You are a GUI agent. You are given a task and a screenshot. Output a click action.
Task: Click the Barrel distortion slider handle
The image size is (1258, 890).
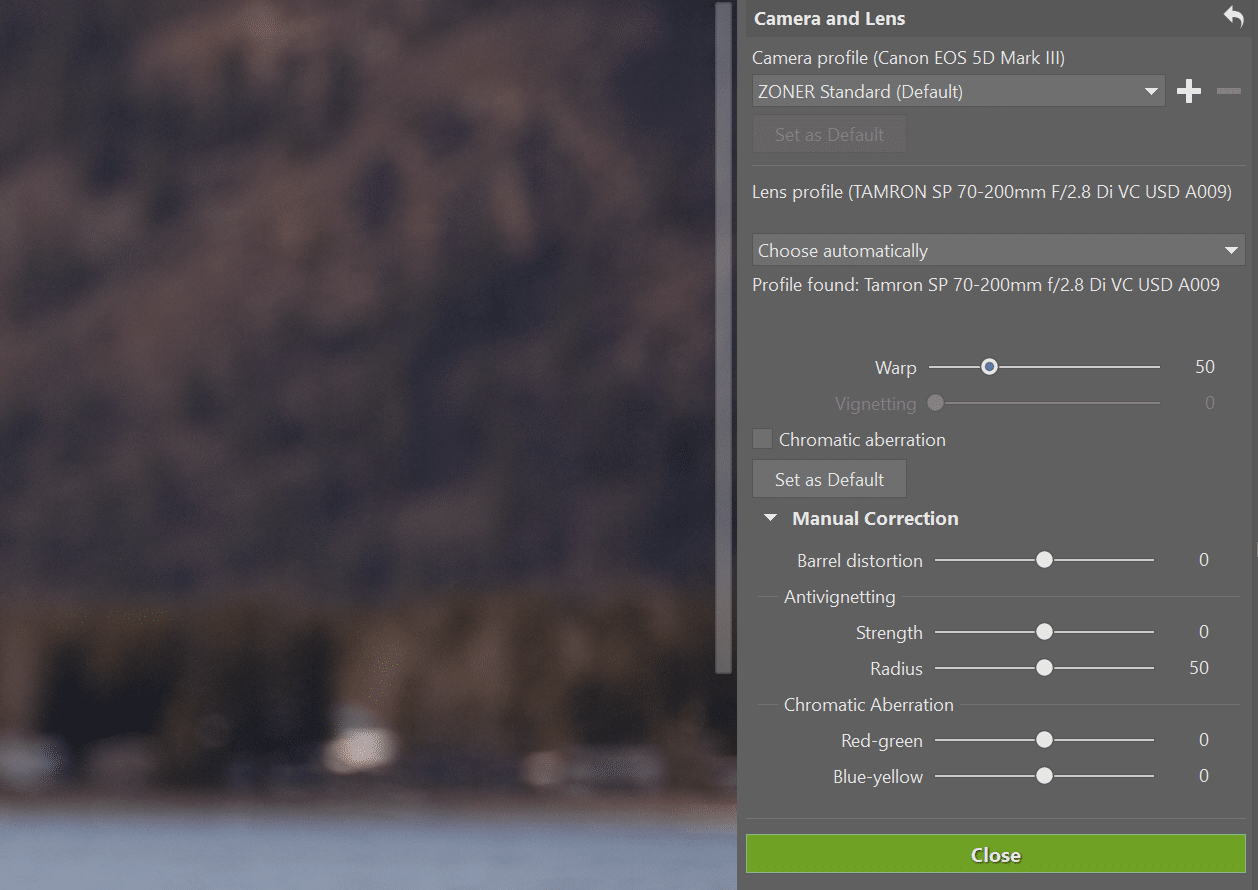point(1044,560)
